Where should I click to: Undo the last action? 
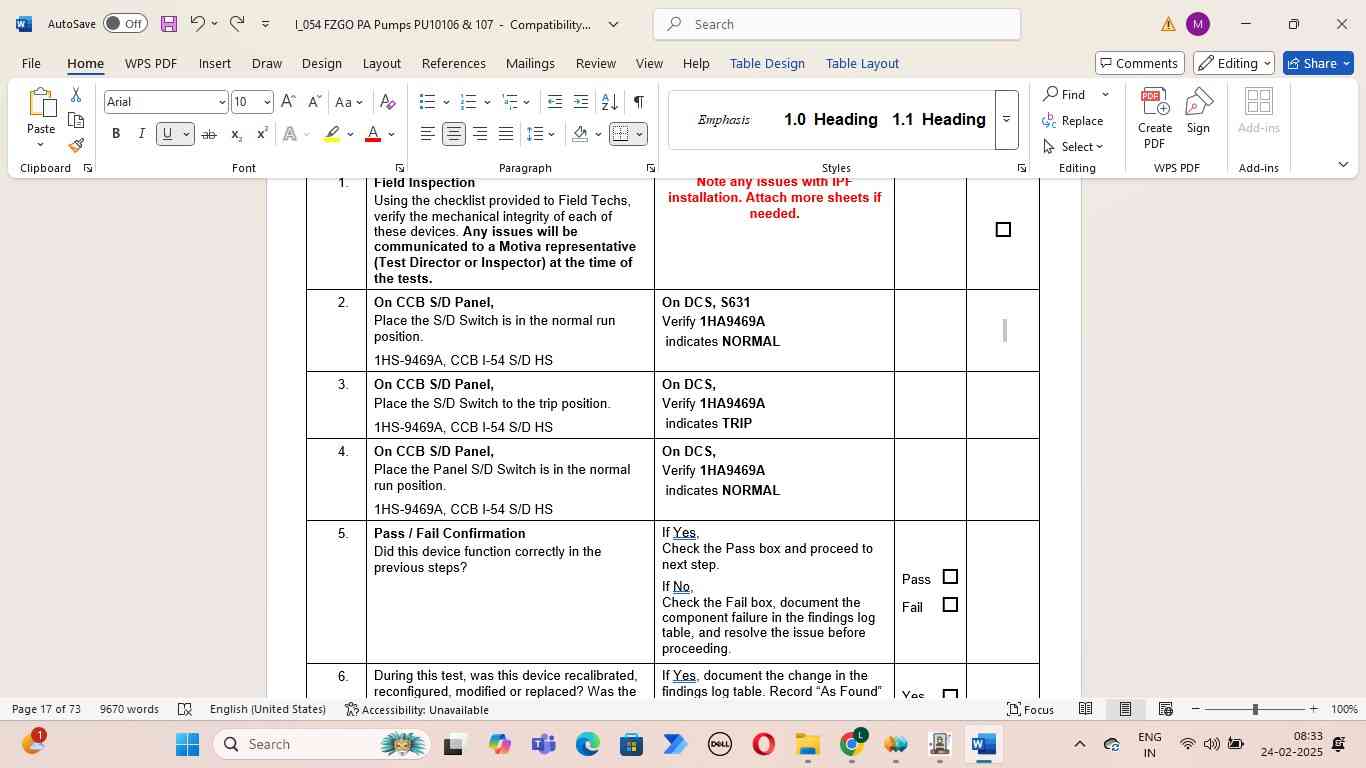pyautogui.click(x=197, y=24)
